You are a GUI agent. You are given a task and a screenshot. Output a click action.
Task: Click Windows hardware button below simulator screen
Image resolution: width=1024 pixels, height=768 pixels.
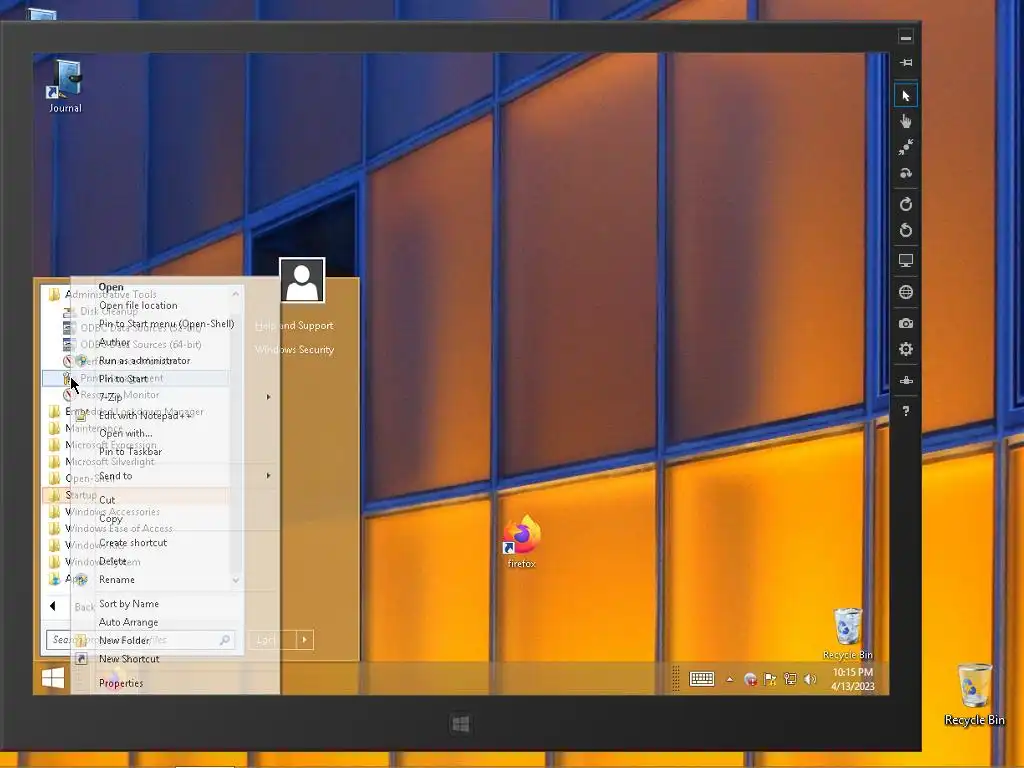coord(460,724)
